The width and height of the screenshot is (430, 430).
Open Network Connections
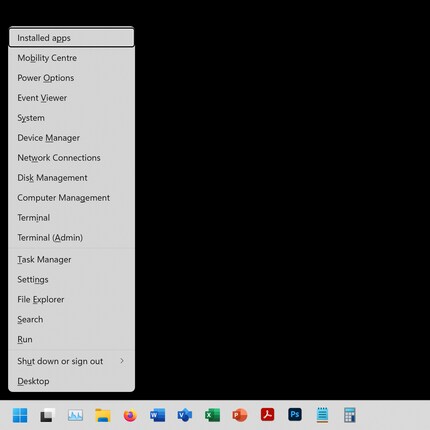click(x=72, y=158)
